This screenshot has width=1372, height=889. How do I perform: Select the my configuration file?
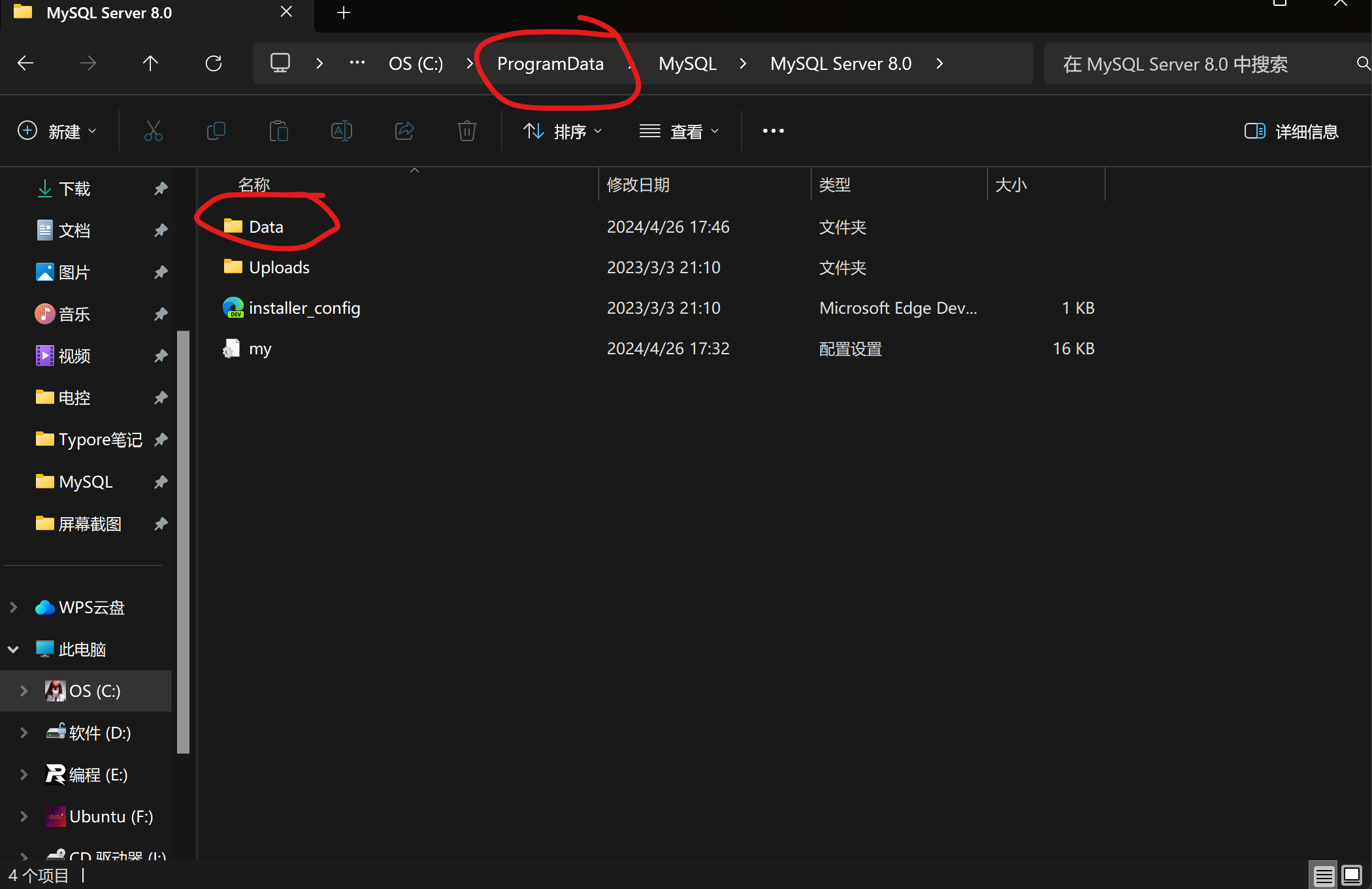tap(247, 348)
